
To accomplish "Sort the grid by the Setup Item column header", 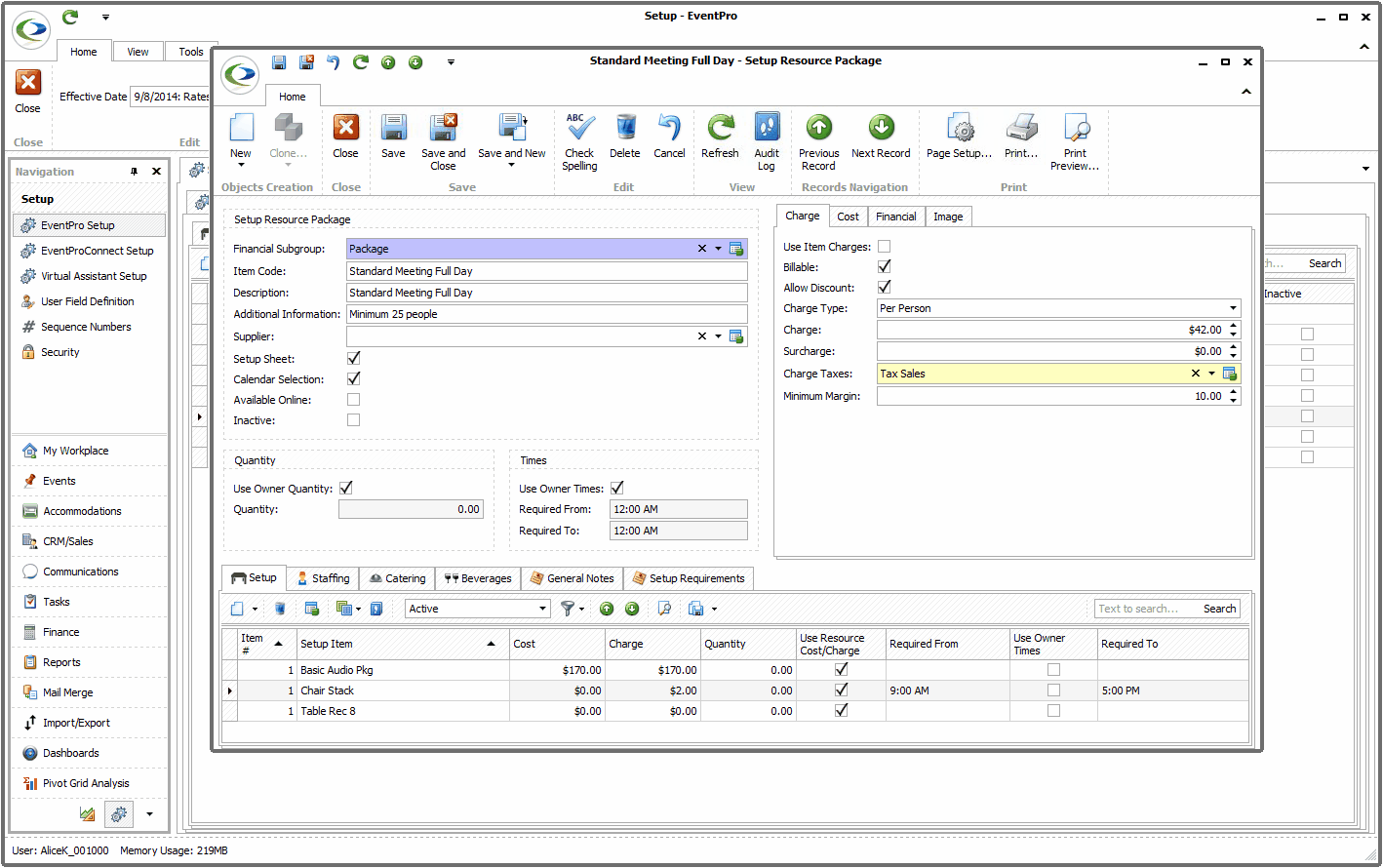I will tap(402, 644).
